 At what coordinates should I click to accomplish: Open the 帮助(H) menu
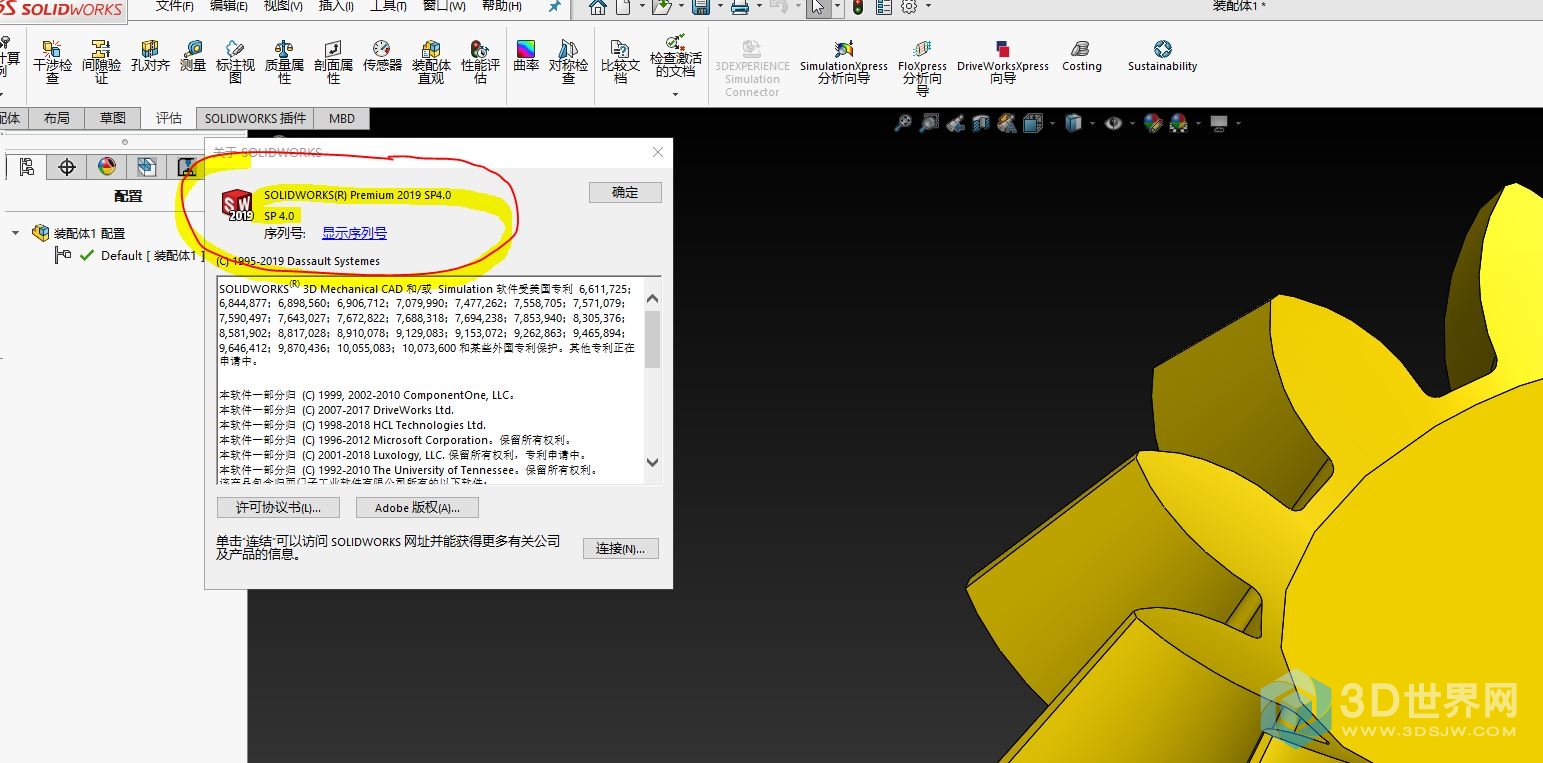(x=502, y=6)
